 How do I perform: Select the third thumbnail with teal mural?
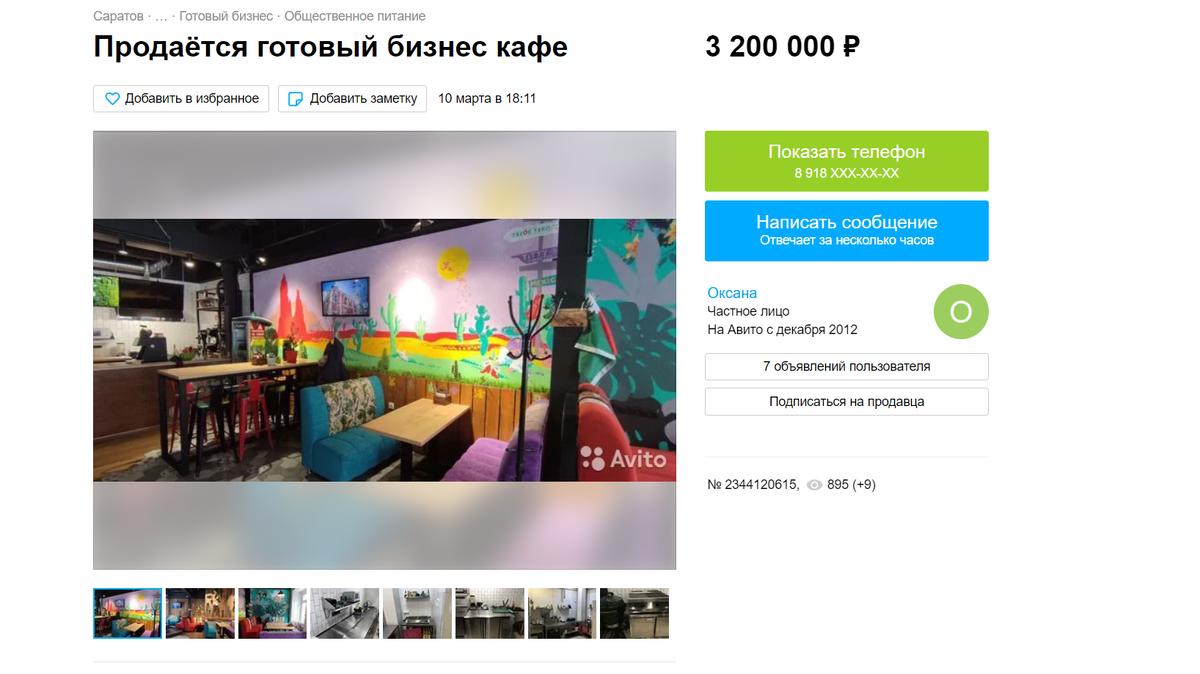(x=272, y=613)
